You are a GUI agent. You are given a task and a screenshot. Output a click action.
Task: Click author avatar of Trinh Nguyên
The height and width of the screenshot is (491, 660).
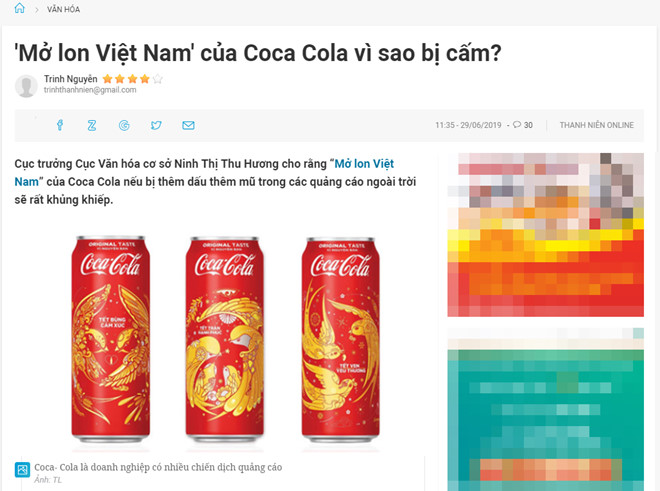point(26,86)
